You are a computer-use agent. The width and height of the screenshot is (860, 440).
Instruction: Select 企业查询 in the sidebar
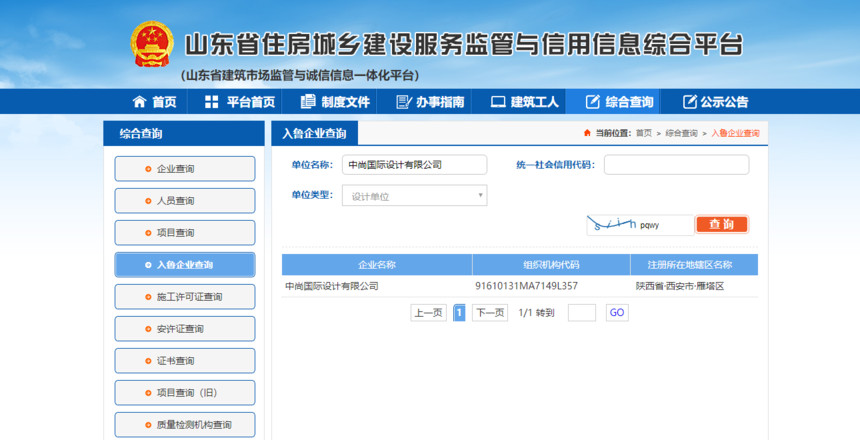pyautogui.click(x=185, y=169)
